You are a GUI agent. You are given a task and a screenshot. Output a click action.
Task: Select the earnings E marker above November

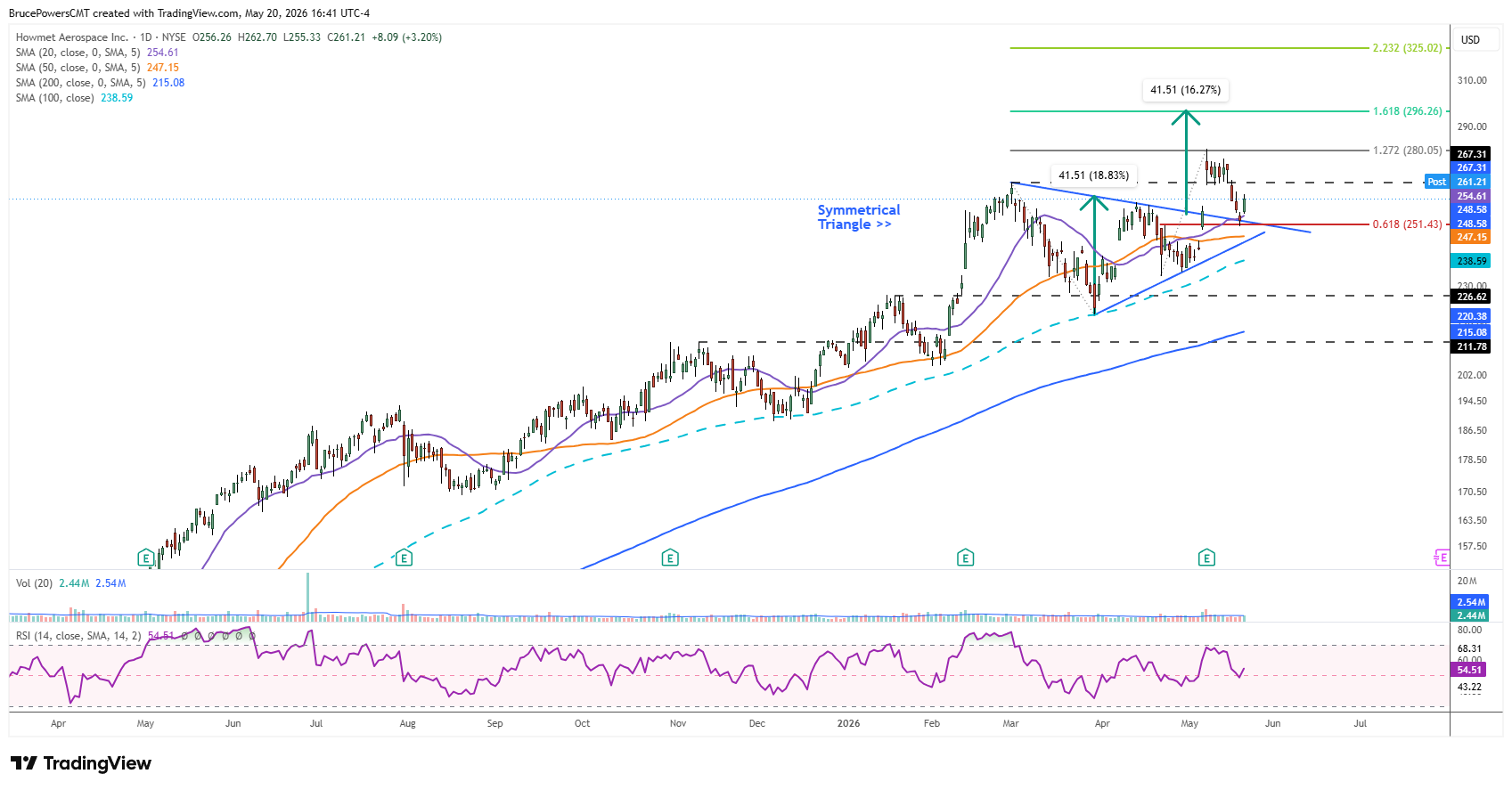(x=670, y=558)
